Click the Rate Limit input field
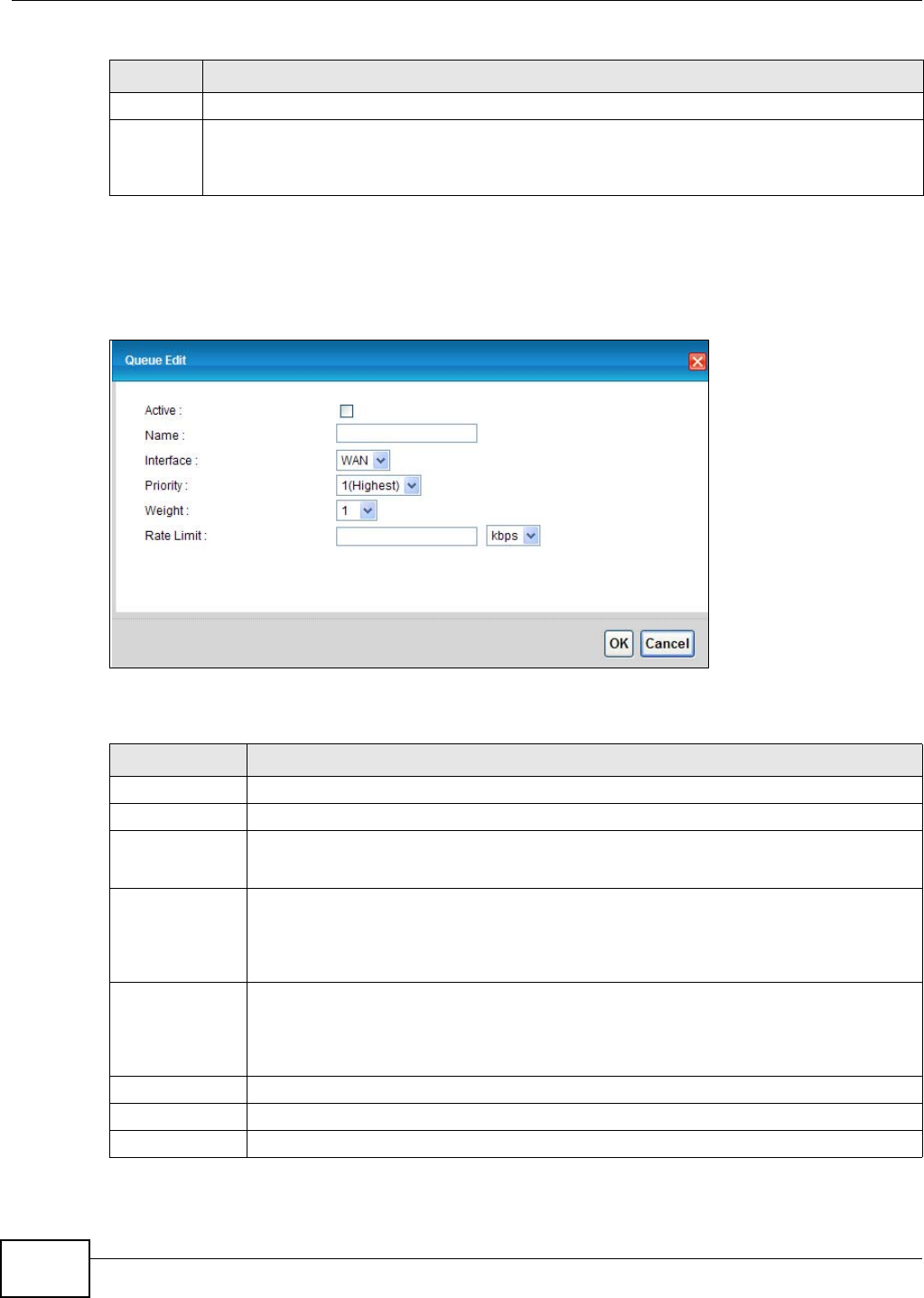This screenshot has width=924, height=1298. click(406, 537)
